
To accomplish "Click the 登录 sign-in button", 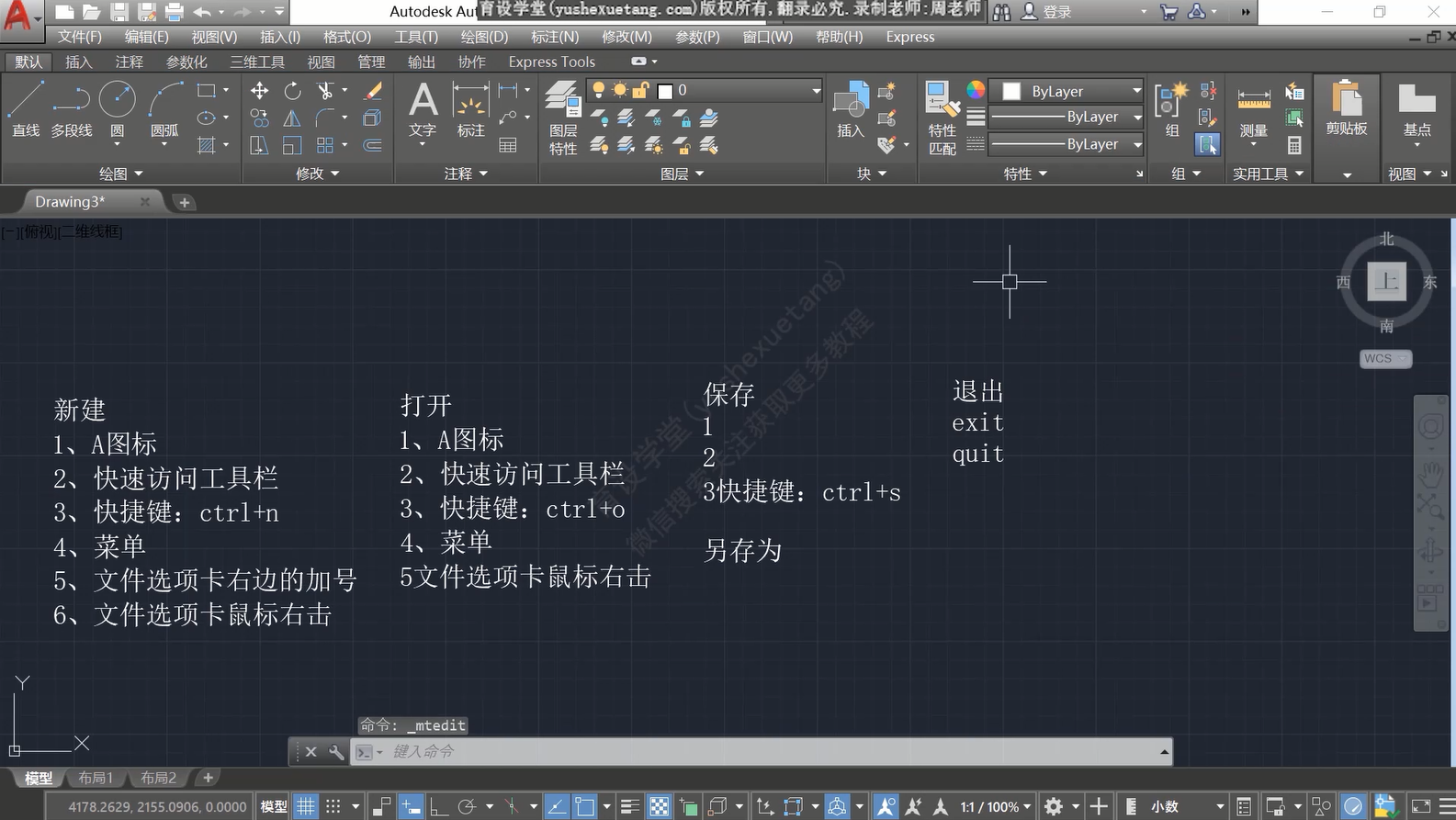I will point(1046,12).
